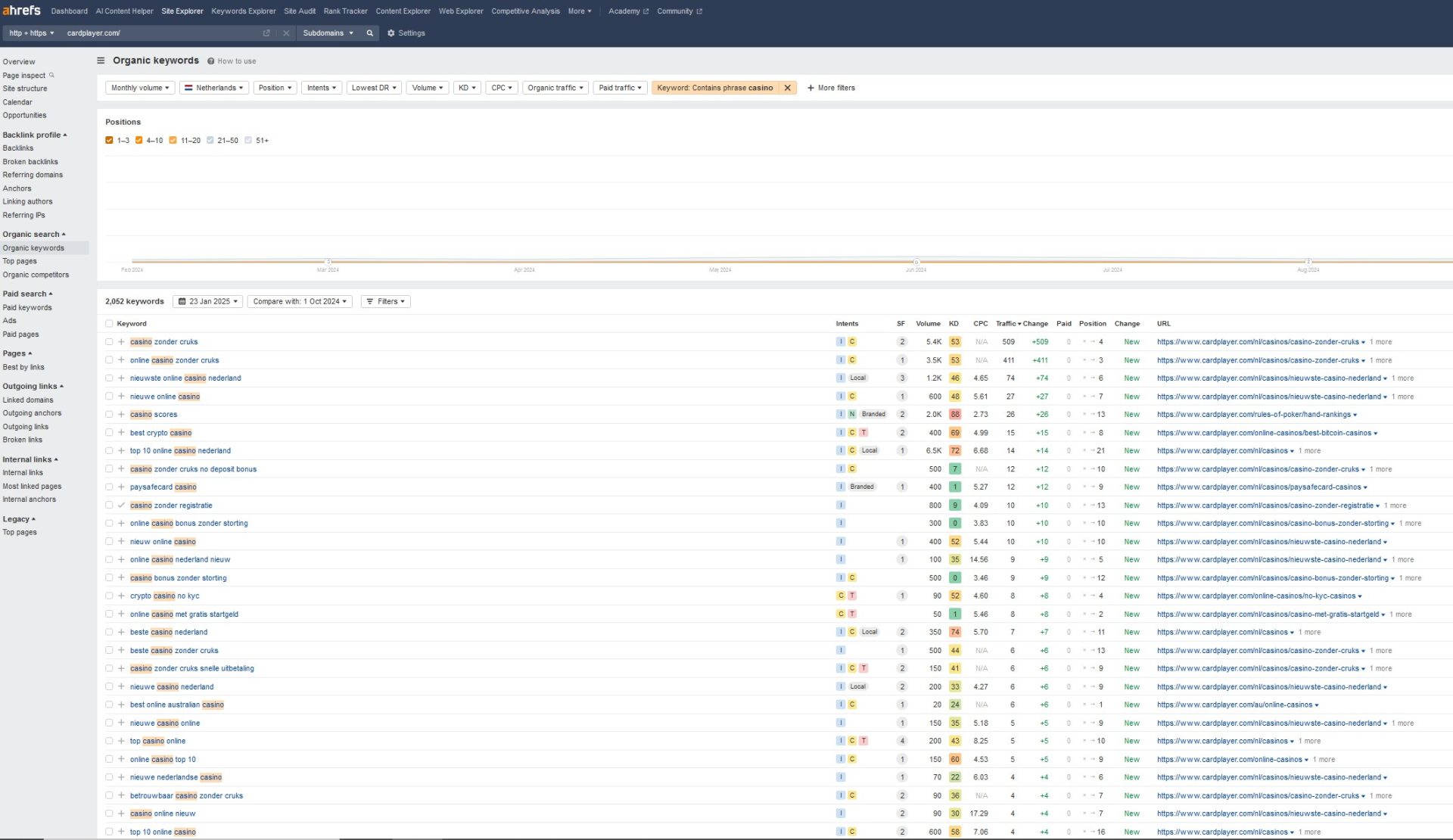Toggle the 4–10 position range checkbox

click(x=140, y=140)
